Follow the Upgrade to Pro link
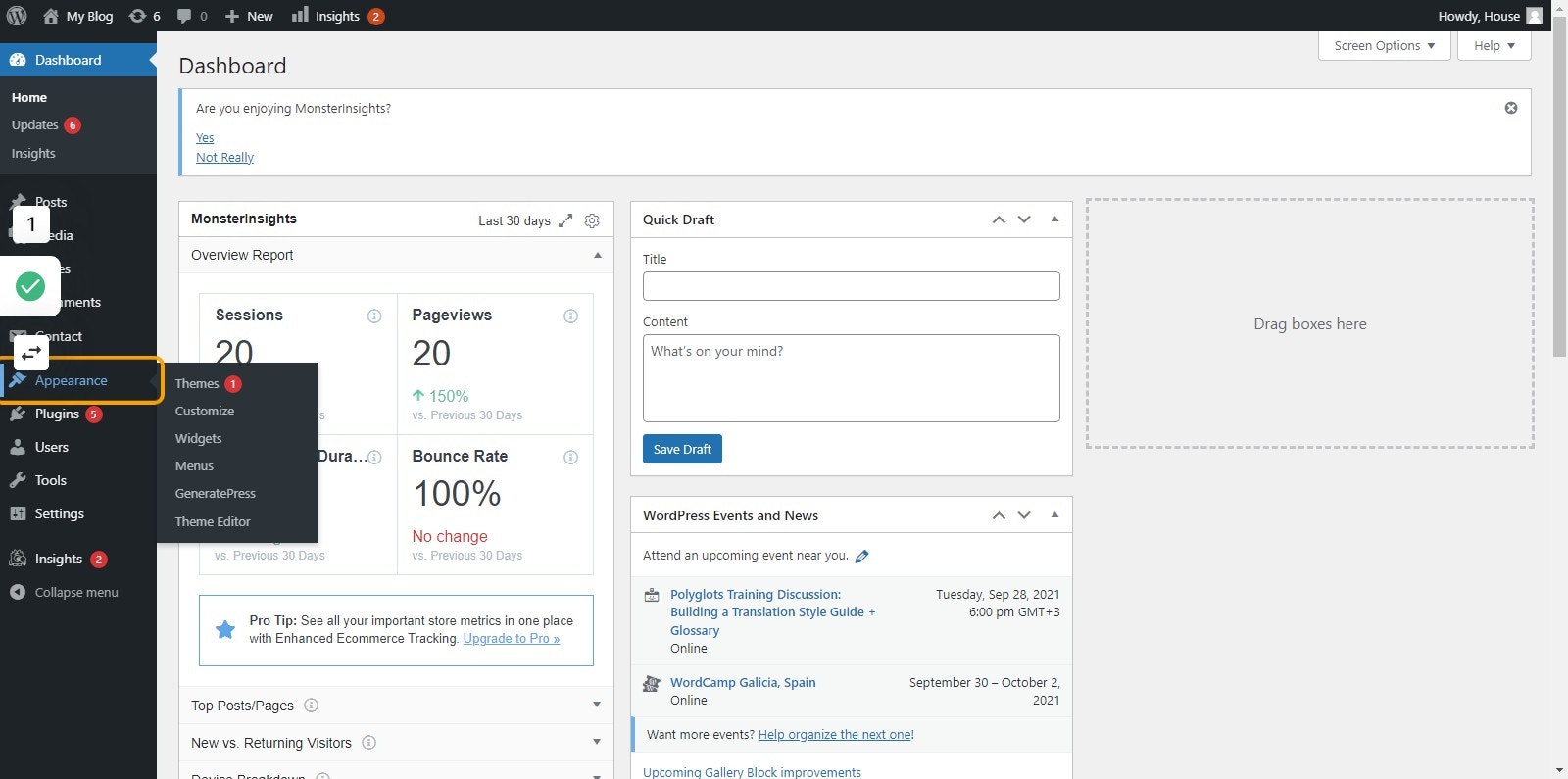This screenshot has width=1568, height=779. tap(512, 638)
